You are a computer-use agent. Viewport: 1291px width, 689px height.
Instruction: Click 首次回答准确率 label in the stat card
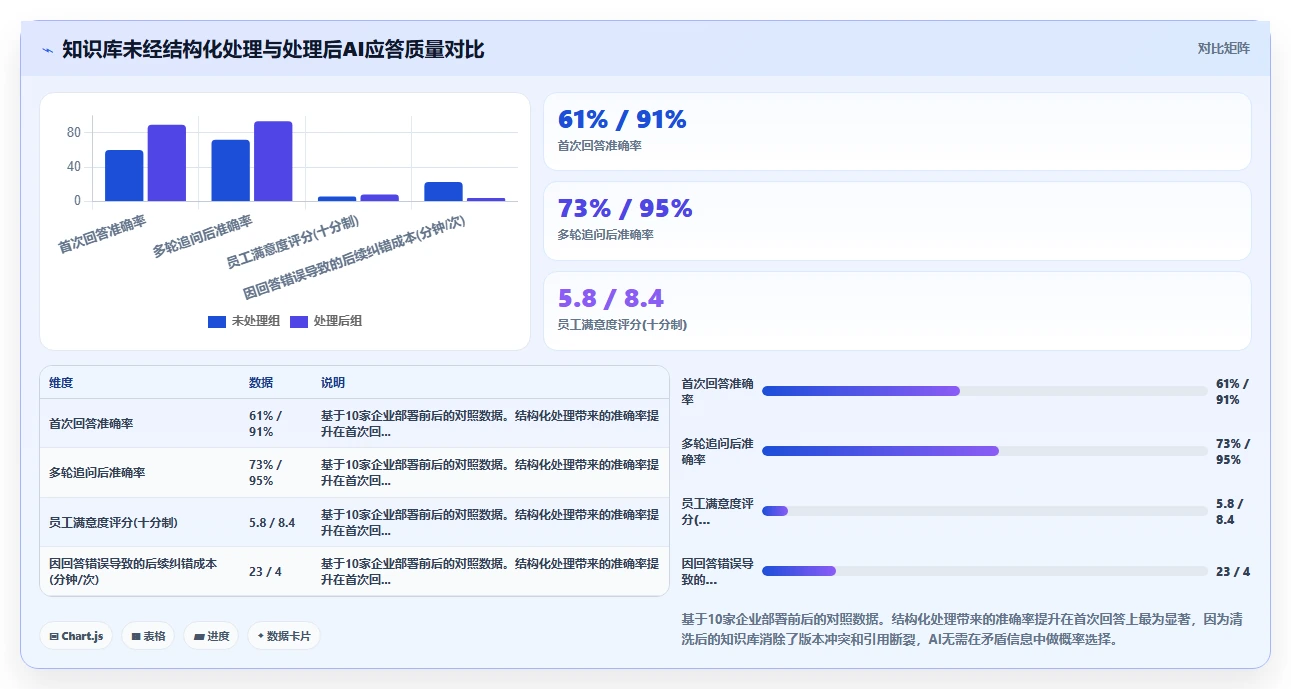pos(600,146)
